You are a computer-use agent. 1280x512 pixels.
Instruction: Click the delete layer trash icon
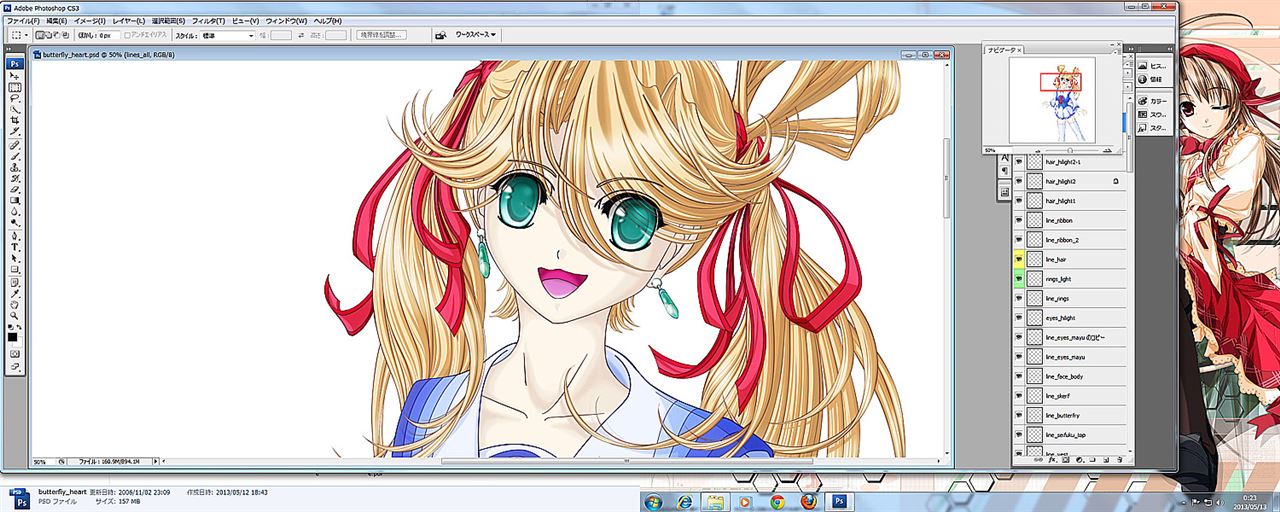(x=1122, y=460)
